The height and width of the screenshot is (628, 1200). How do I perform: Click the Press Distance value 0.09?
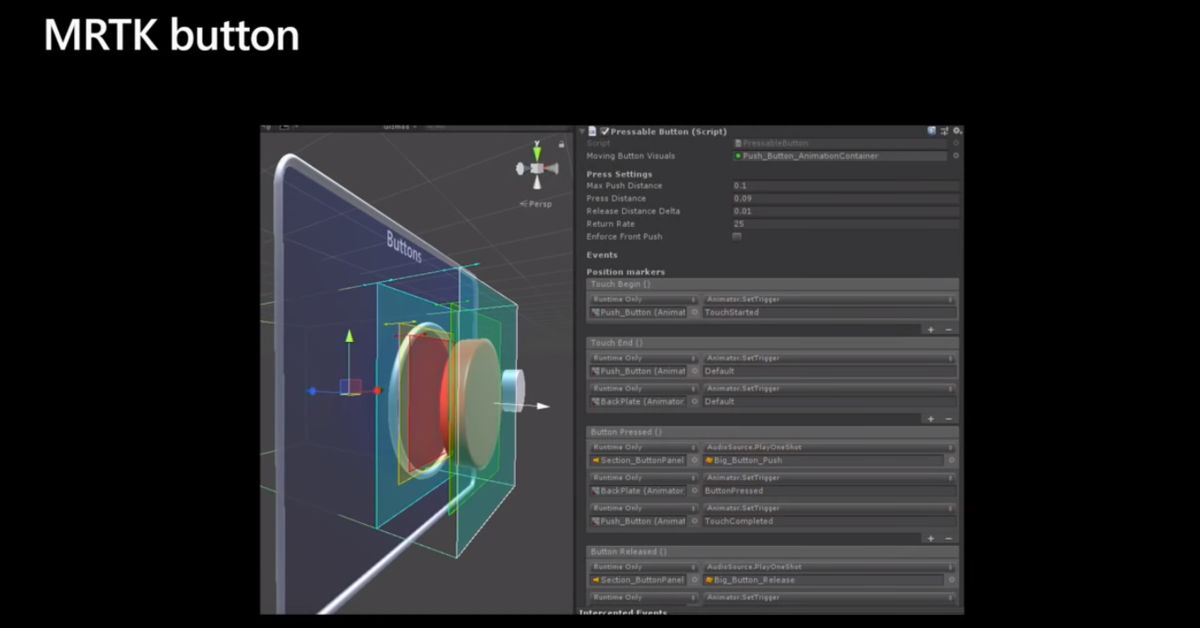click(x=846, y=199)
